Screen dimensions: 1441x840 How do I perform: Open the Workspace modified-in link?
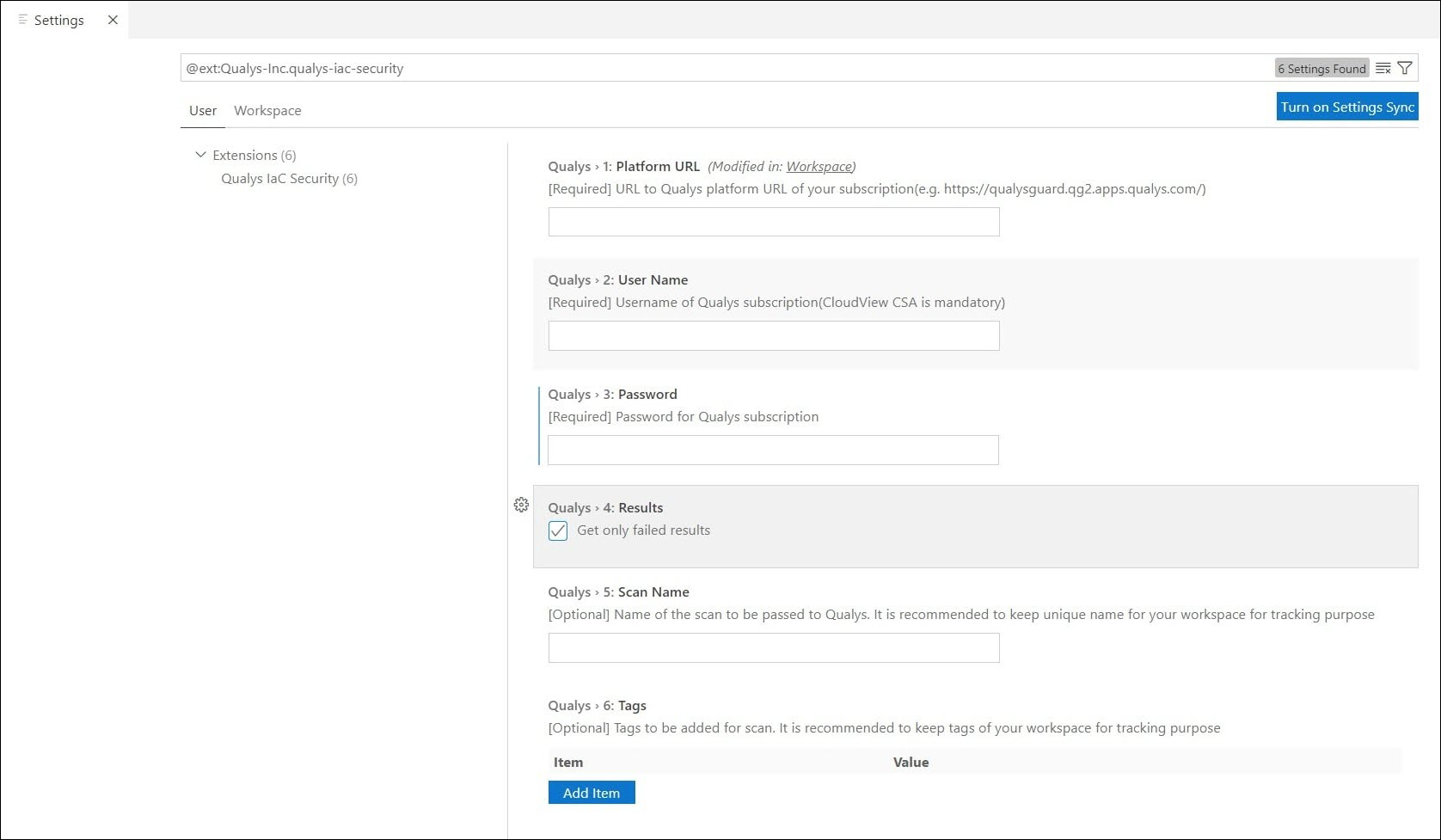(819, 166)
